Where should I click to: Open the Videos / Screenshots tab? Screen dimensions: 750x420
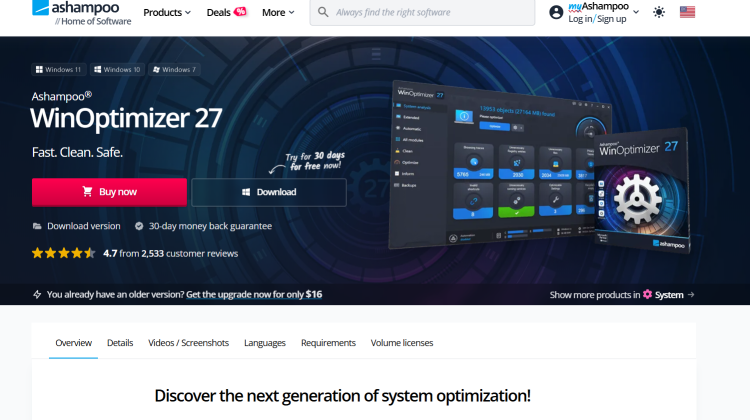pos(188,343)
